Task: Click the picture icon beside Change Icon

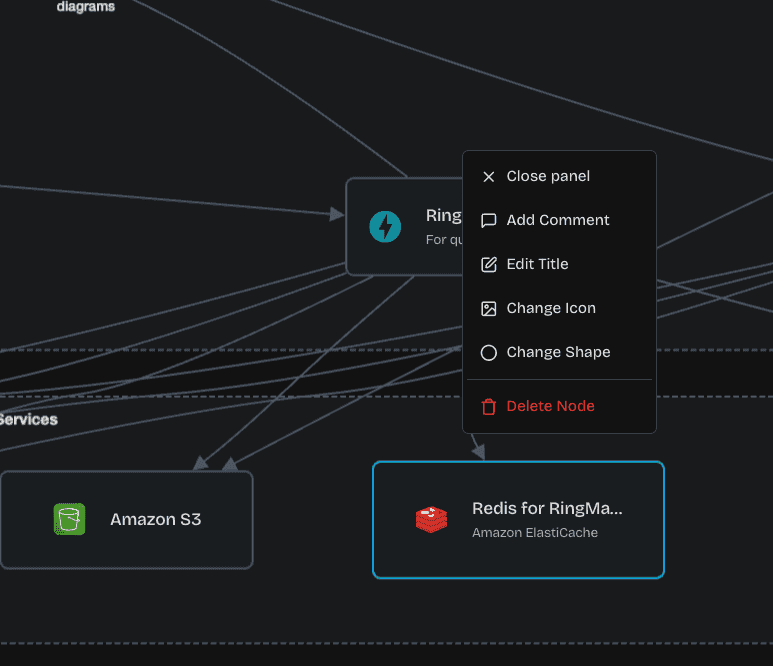Action: pos(489,309)
